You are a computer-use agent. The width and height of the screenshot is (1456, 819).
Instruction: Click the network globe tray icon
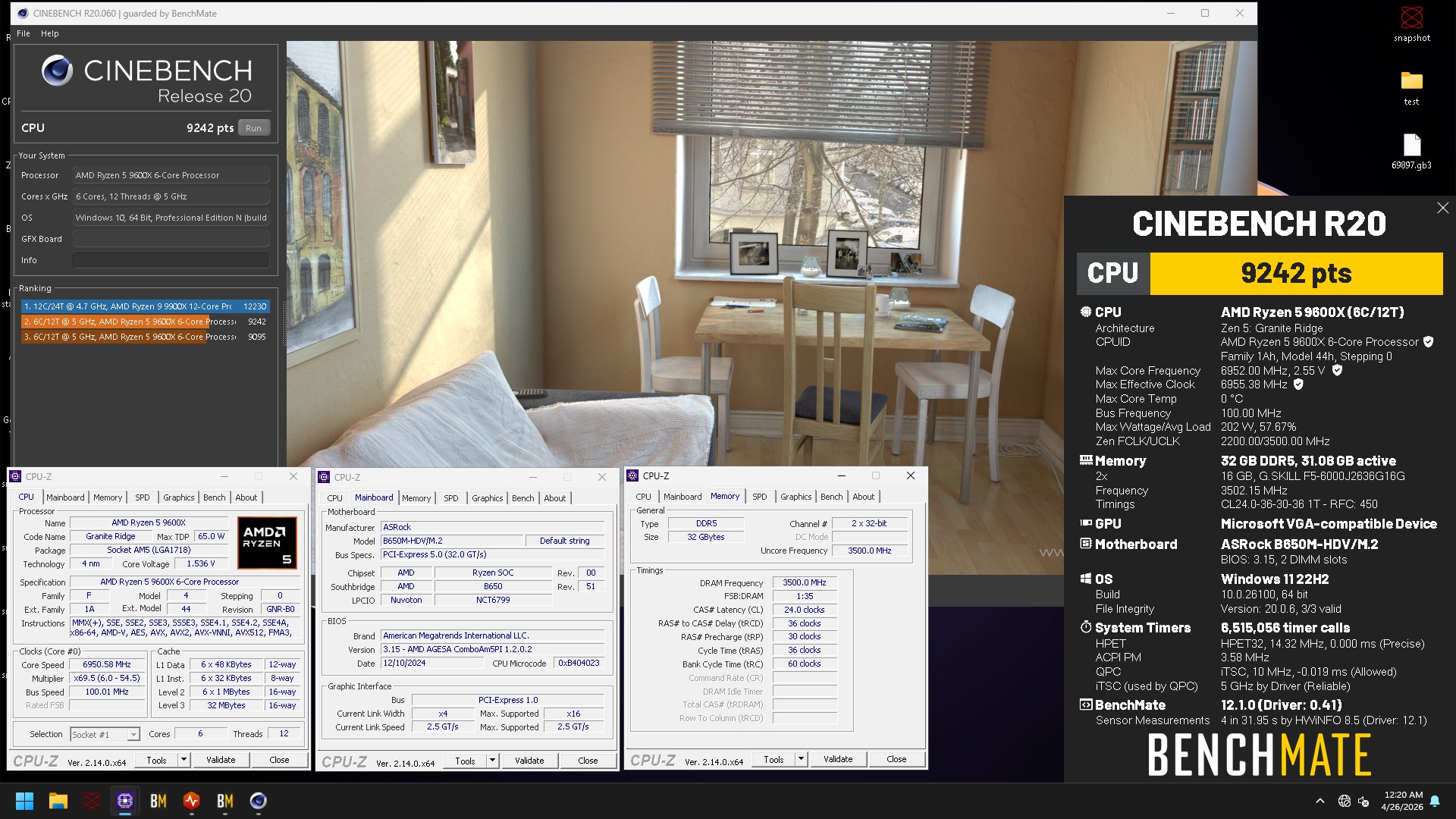1345,801
